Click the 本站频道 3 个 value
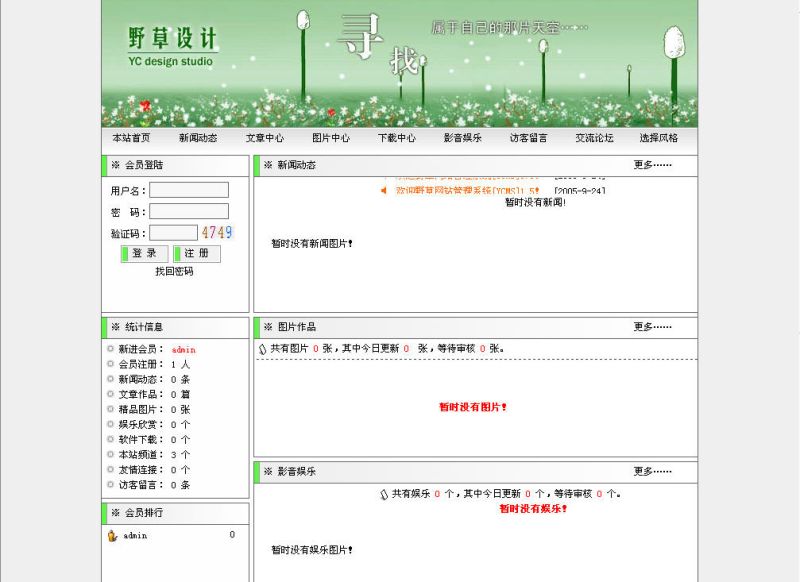Image resolution: width=800 pixels, height=582 pixels. (180, 454)
